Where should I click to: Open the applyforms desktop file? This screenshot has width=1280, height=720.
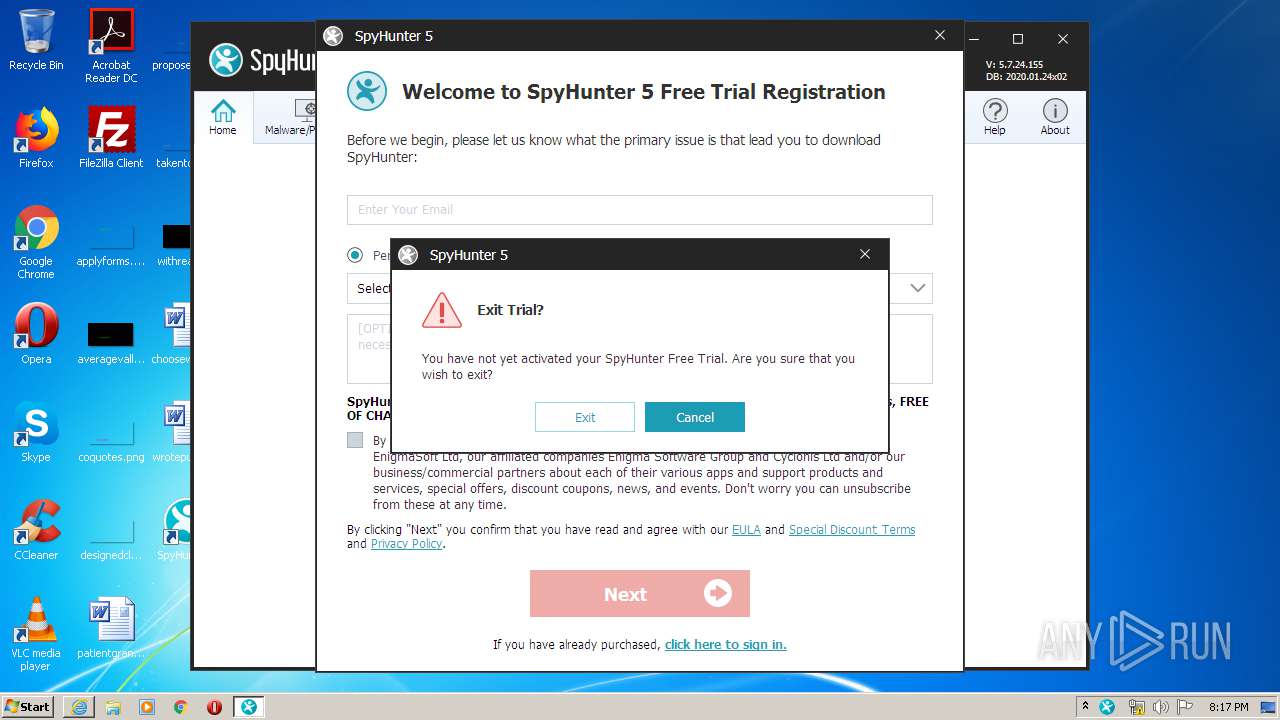point(111,244)
